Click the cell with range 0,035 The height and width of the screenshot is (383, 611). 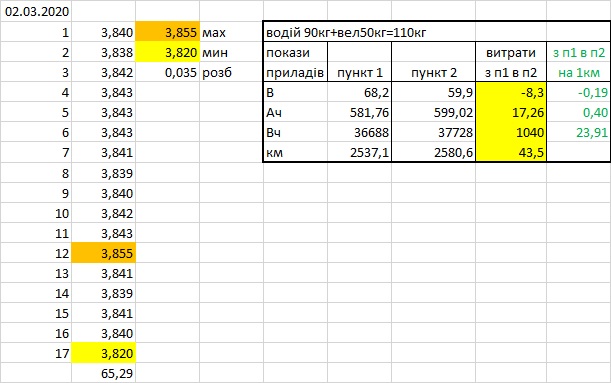click(168, 72)
